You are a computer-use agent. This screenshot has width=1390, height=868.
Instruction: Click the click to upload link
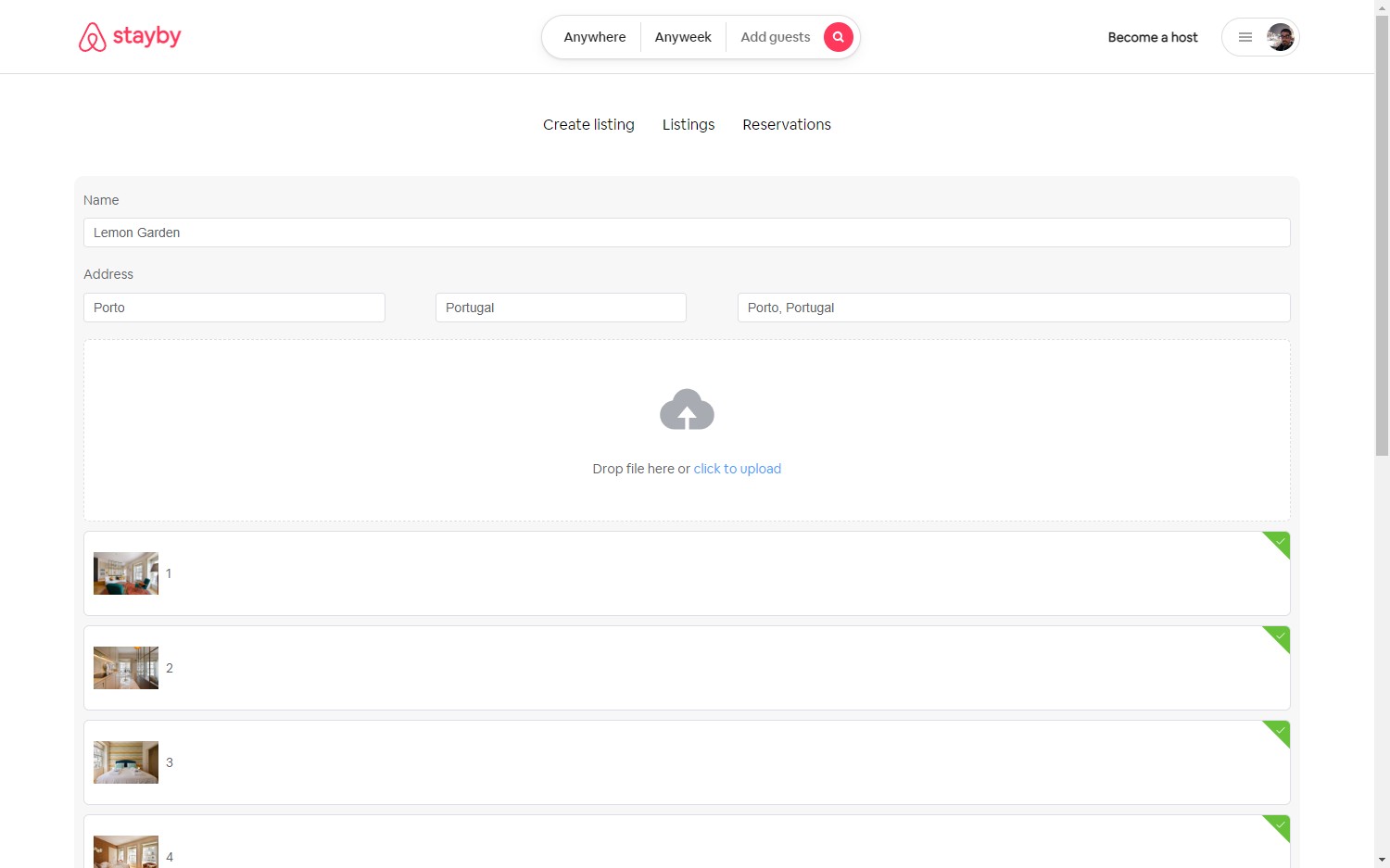pos(737,469)
